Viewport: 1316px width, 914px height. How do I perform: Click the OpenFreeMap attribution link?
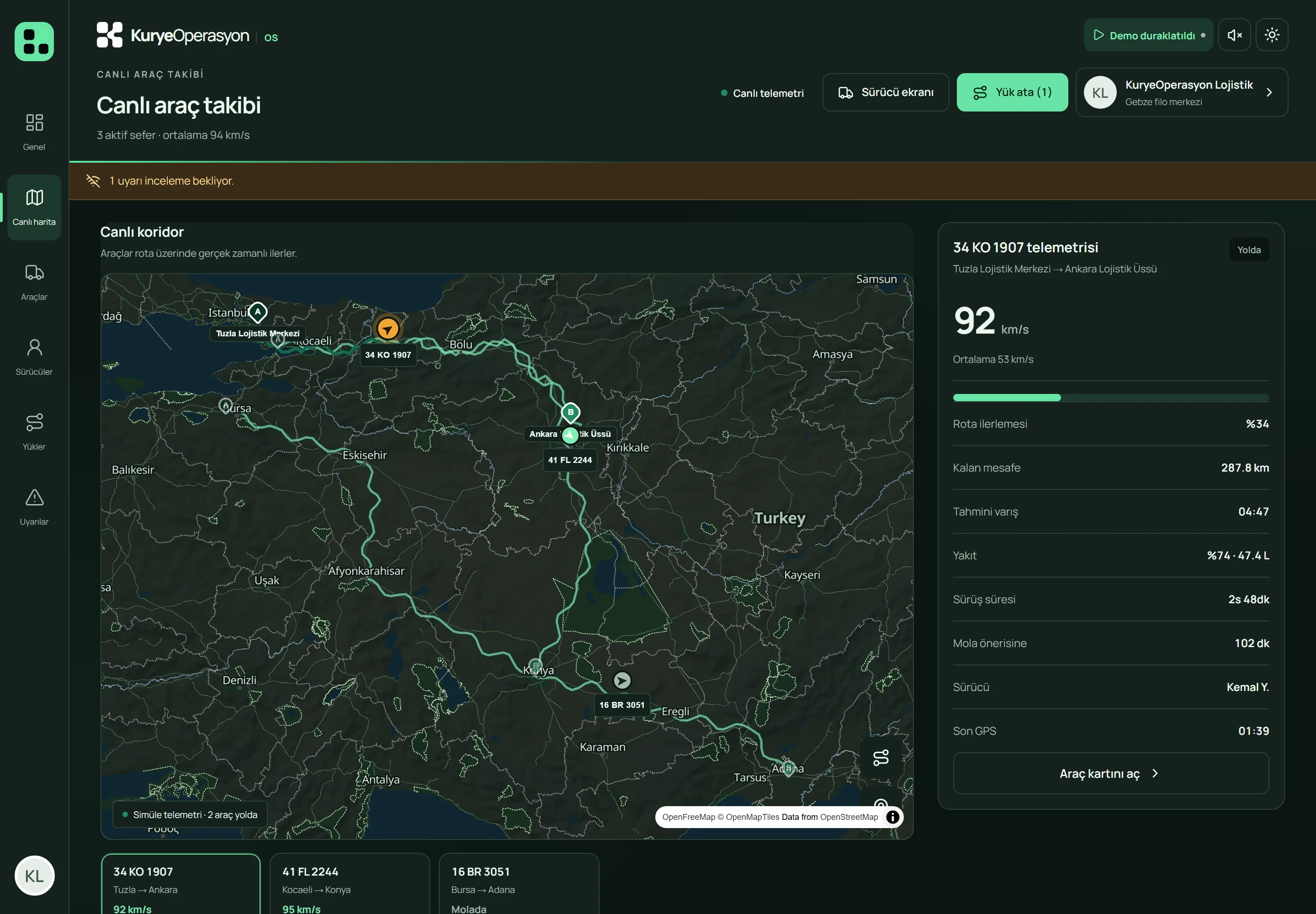689,817
